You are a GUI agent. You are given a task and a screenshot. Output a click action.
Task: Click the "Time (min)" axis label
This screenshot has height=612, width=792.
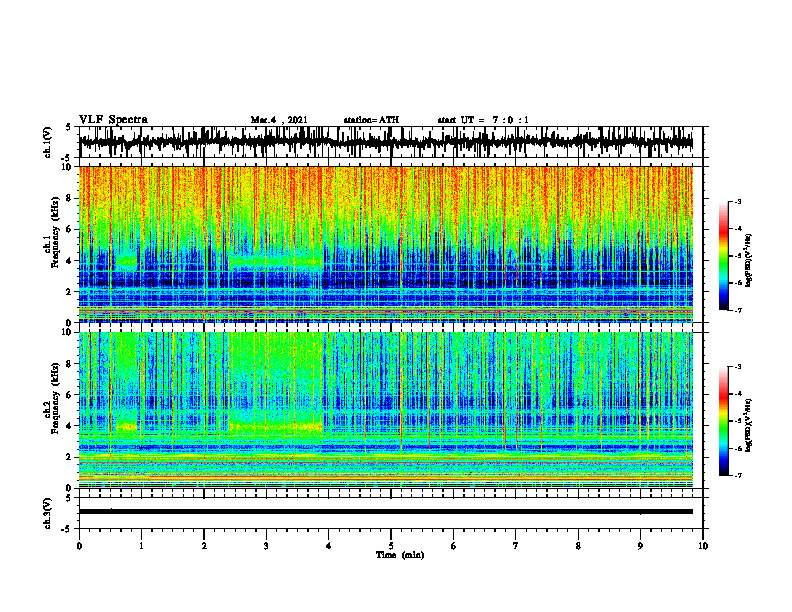[400, 555]
